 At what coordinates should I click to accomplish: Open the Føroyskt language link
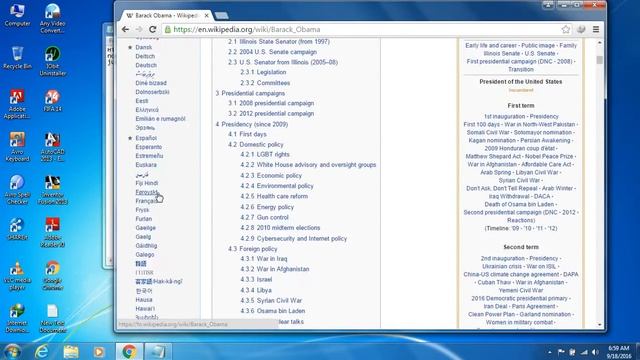coord(146,192)
